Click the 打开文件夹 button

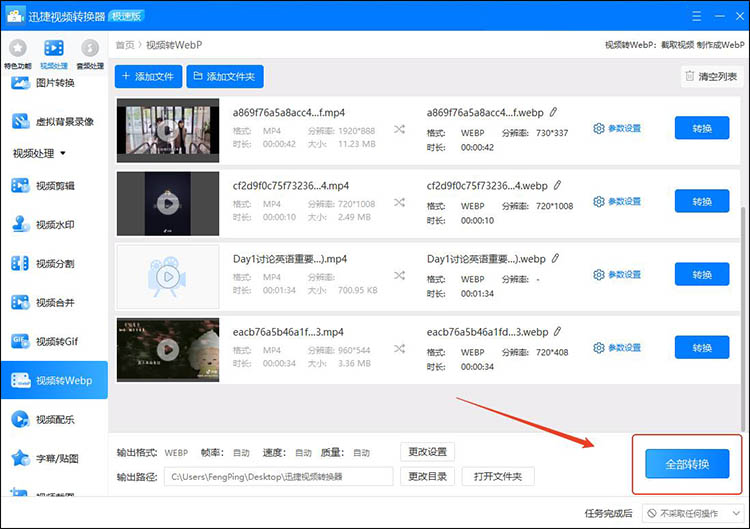497,476
